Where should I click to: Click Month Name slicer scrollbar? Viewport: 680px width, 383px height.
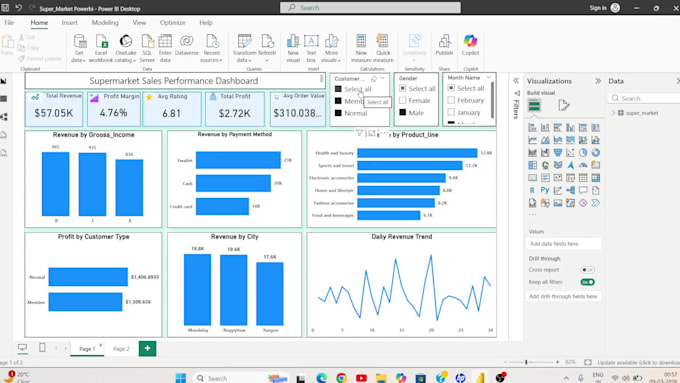pos(492,100)
